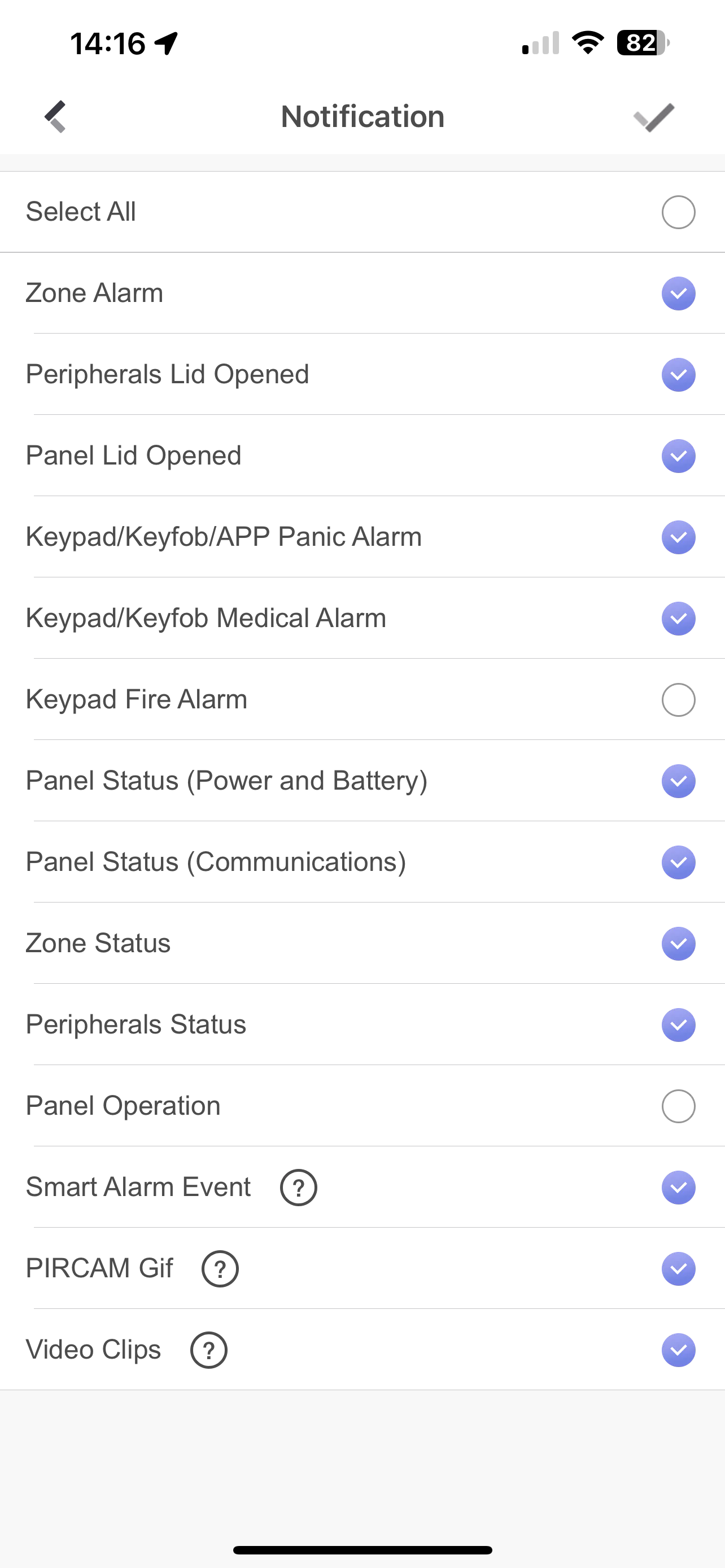Image resolution: width=725 pixels, height=1568 pixels.
Task: Tap the back arrow icon
Action: click(55, 116)
